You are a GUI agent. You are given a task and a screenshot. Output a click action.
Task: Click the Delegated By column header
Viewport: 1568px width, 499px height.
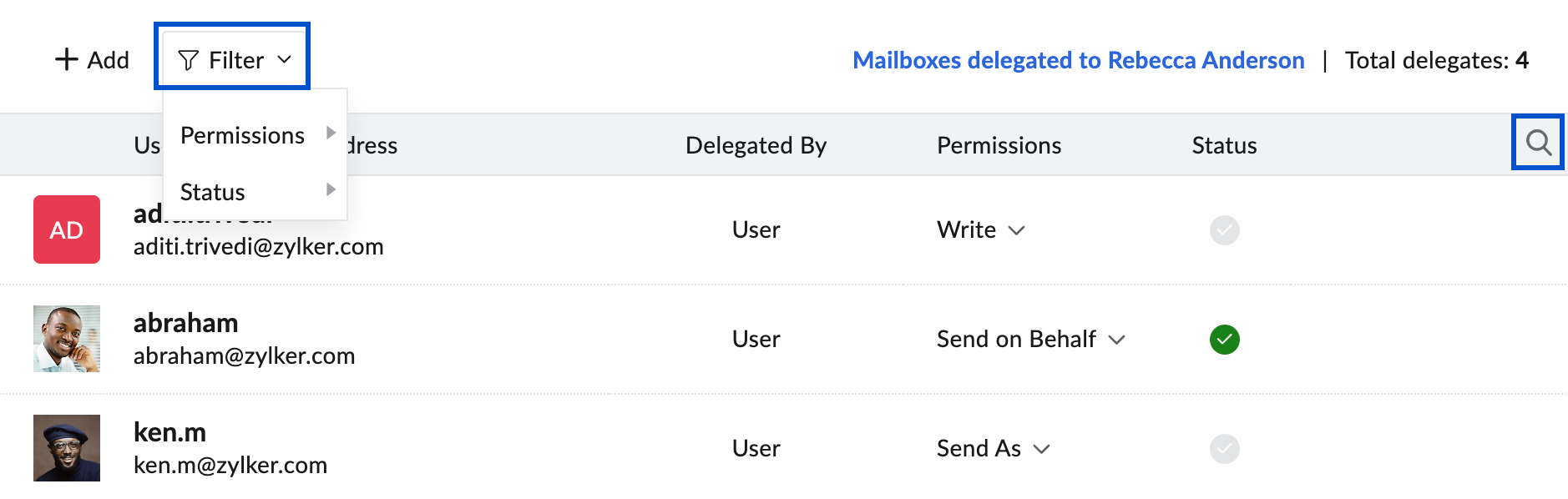tap(756, 145)
